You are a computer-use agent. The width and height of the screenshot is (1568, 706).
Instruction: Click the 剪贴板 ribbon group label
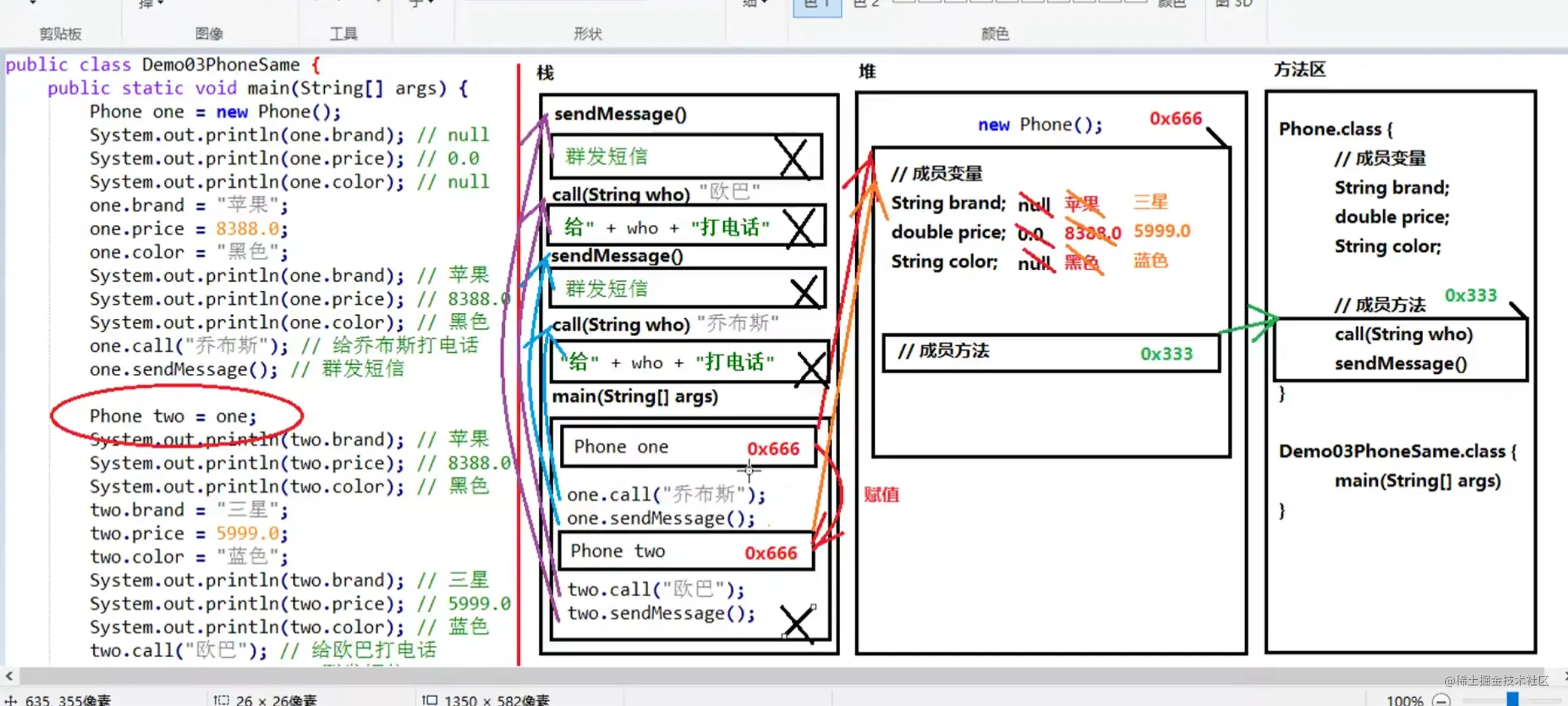click(60, 34)
